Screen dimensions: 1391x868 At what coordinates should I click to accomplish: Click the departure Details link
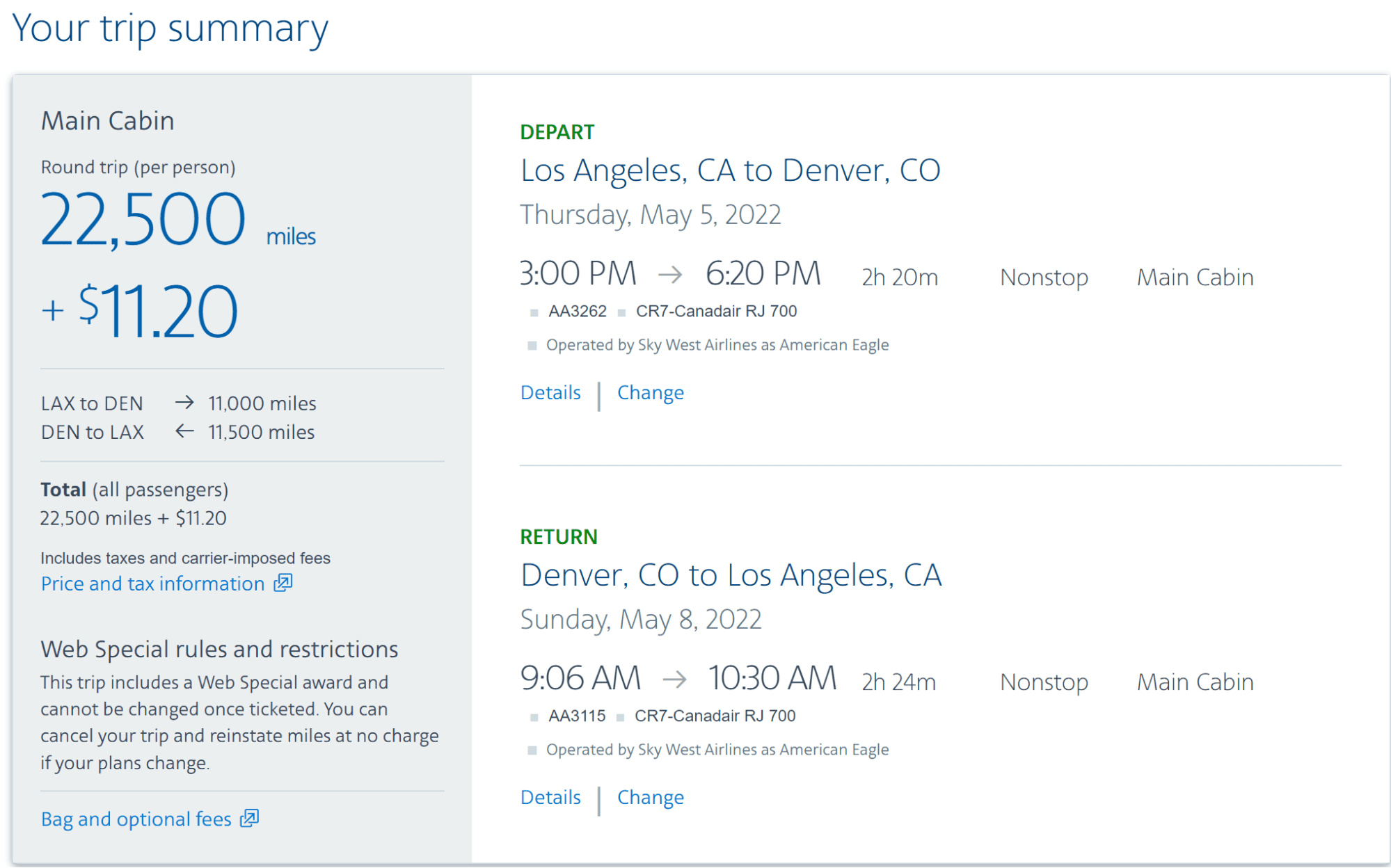point(550,392)
